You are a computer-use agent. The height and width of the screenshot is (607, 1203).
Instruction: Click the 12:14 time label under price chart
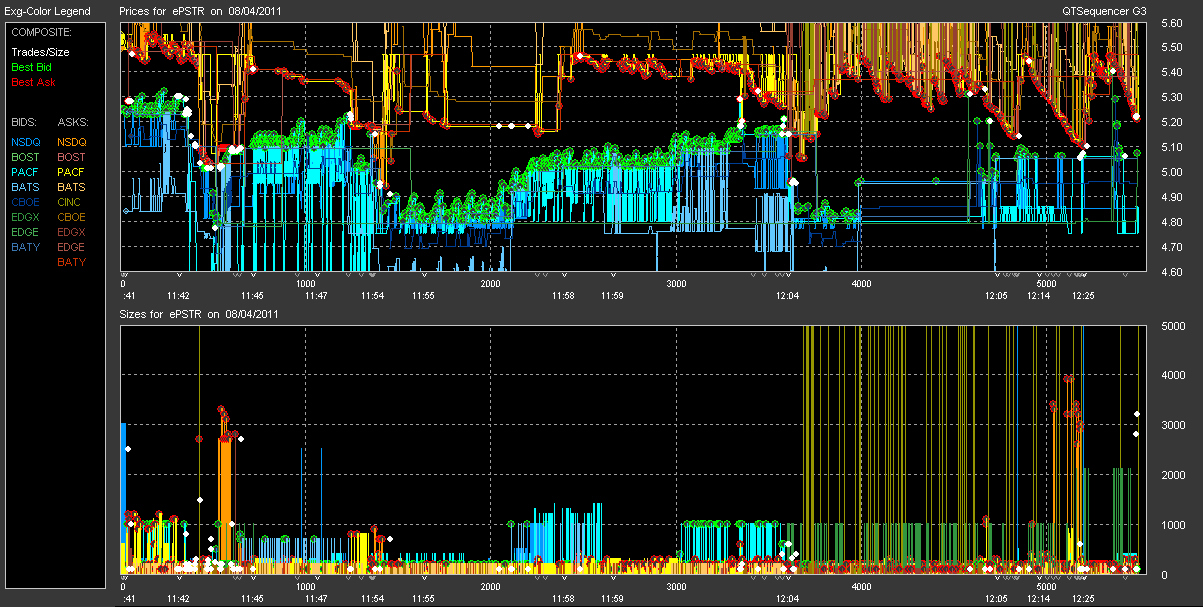[x=1038, y=295]
